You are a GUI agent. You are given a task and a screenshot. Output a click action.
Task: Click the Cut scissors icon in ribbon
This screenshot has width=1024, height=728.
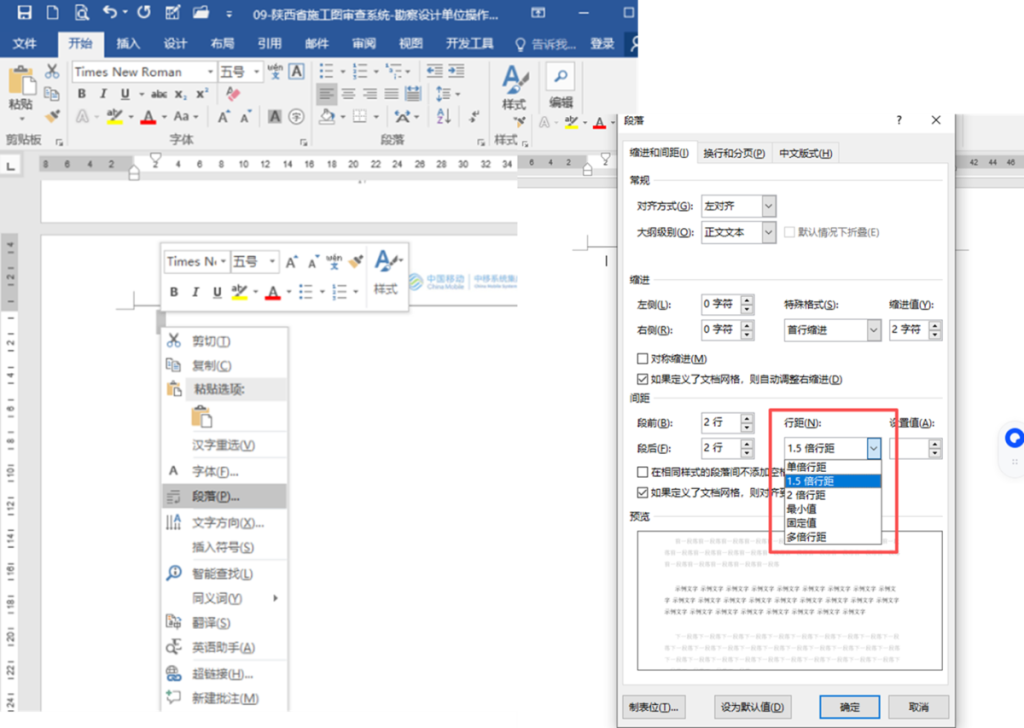coord(52,72)
